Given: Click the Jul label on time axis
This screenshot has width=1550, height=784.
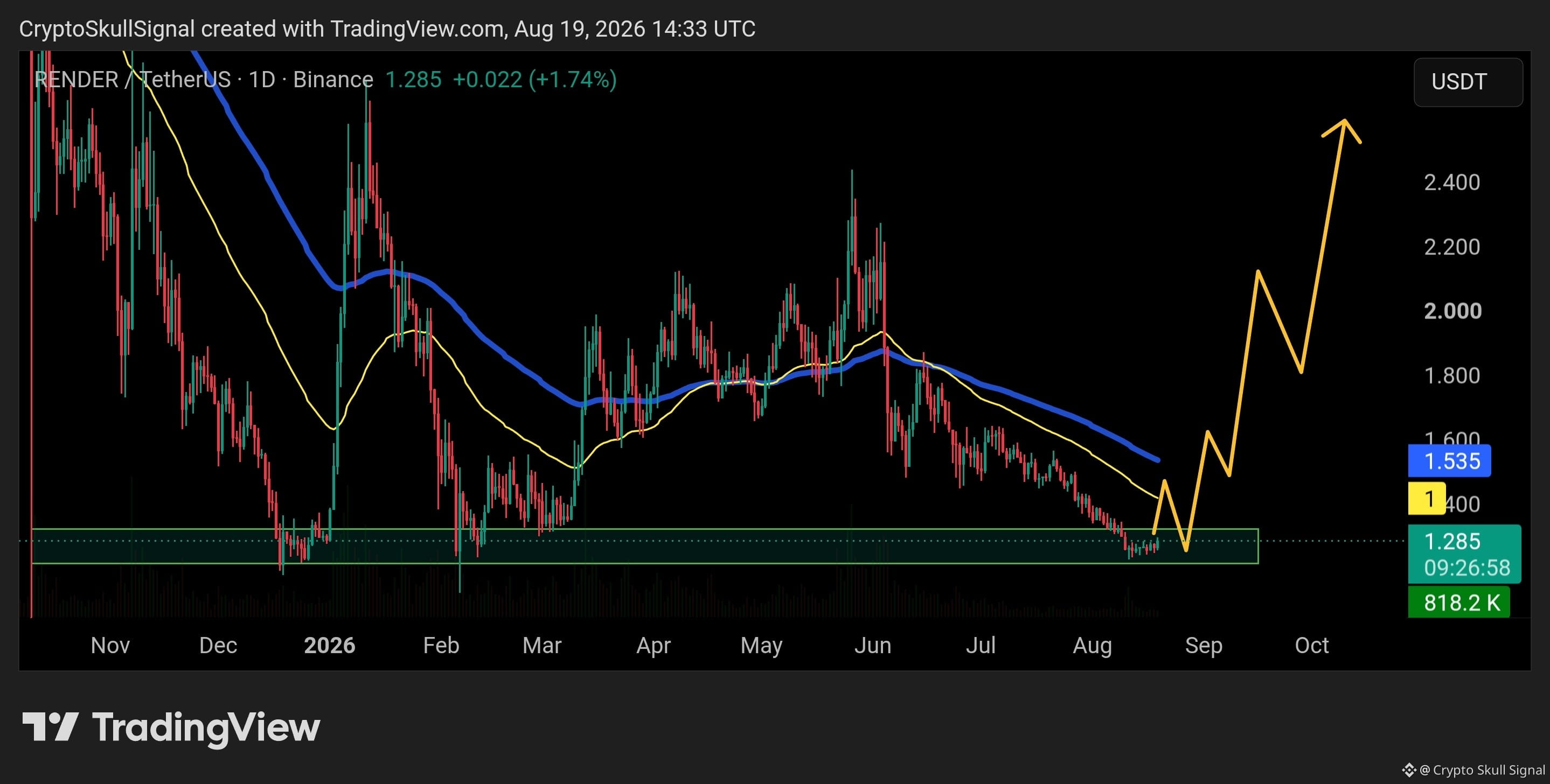Looking at the screenshot, I should point(980,645).
